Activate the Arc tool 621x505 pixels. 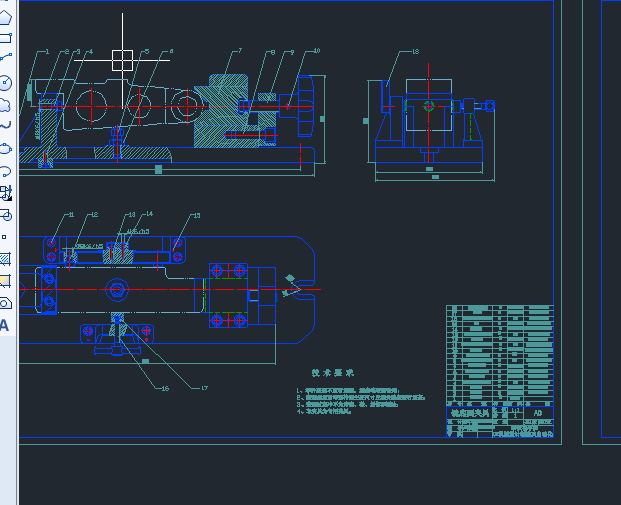(x=5, y=58)
